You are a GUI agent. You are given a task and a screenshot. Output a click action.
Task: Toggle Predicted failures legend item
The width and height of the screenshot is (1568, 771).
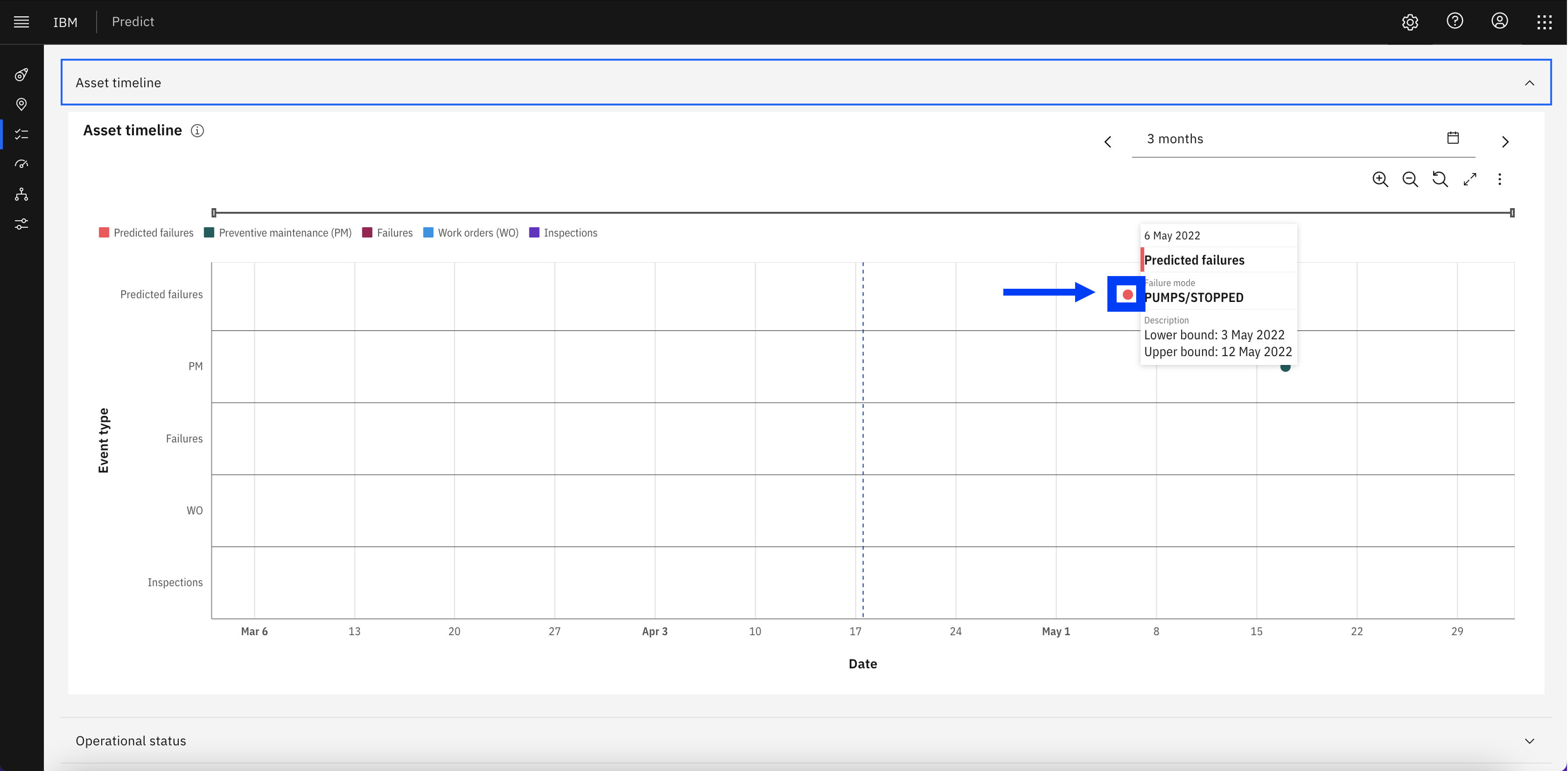point(146,233)
